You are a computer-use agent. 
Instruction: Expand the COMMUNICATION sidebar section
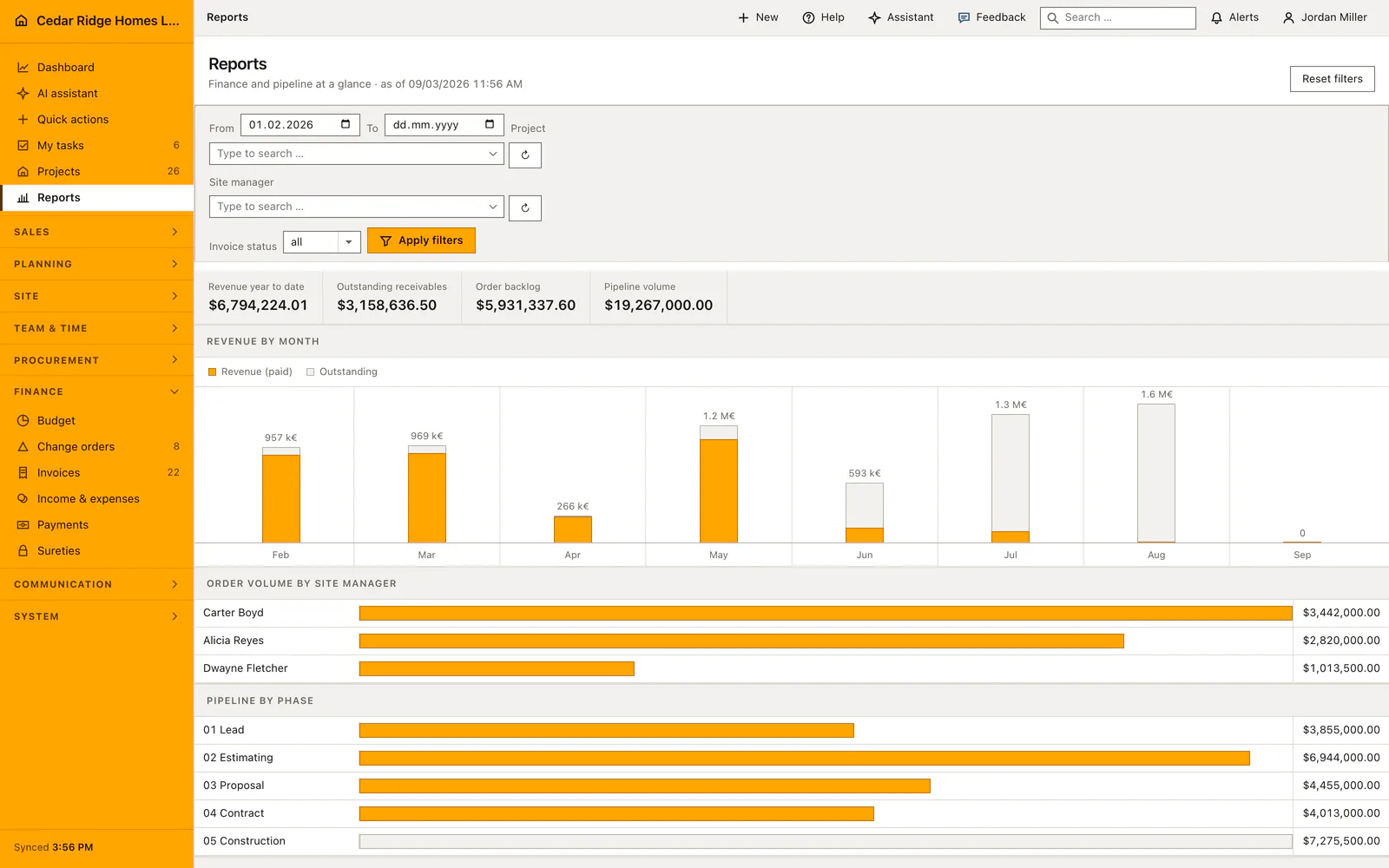tap(96, 584)
